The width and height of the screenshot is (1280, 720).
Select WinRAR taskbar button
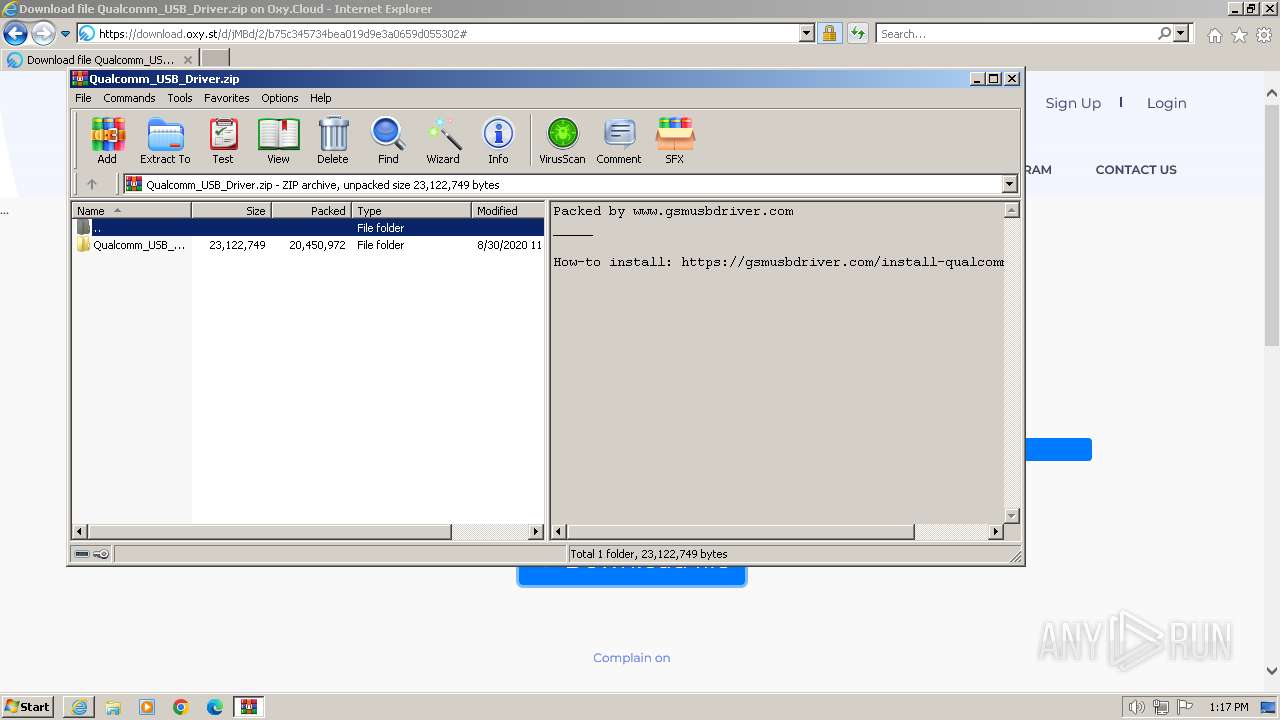[248, 707]
